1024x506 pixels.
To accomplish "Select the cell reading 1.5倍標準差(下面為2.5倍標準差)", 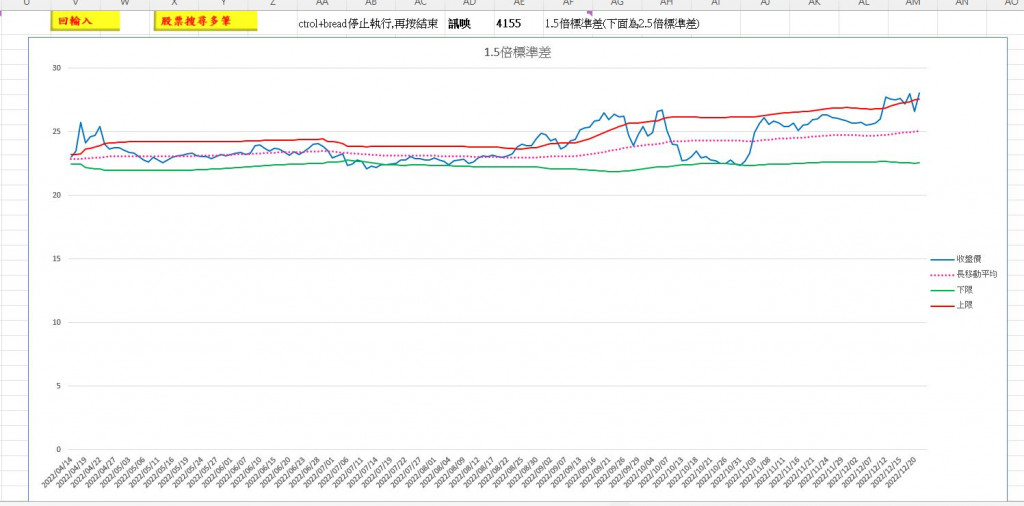I will 622,24.
